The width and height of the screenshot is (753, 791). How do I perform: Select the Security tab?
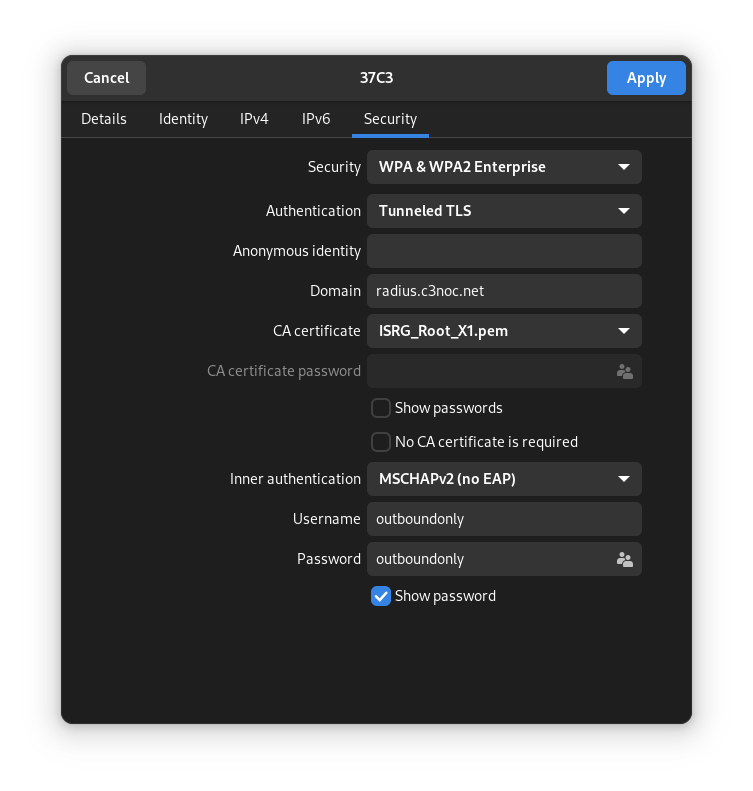click(390, 119)
